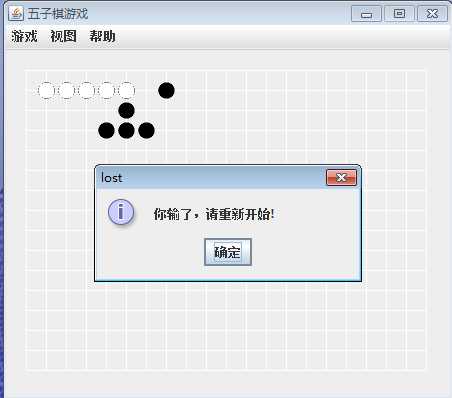This screenshot has height=398, width=452.
Task: Click the isolated black stone in the top row
Action: pyautogui.click(x=166, y=90)
